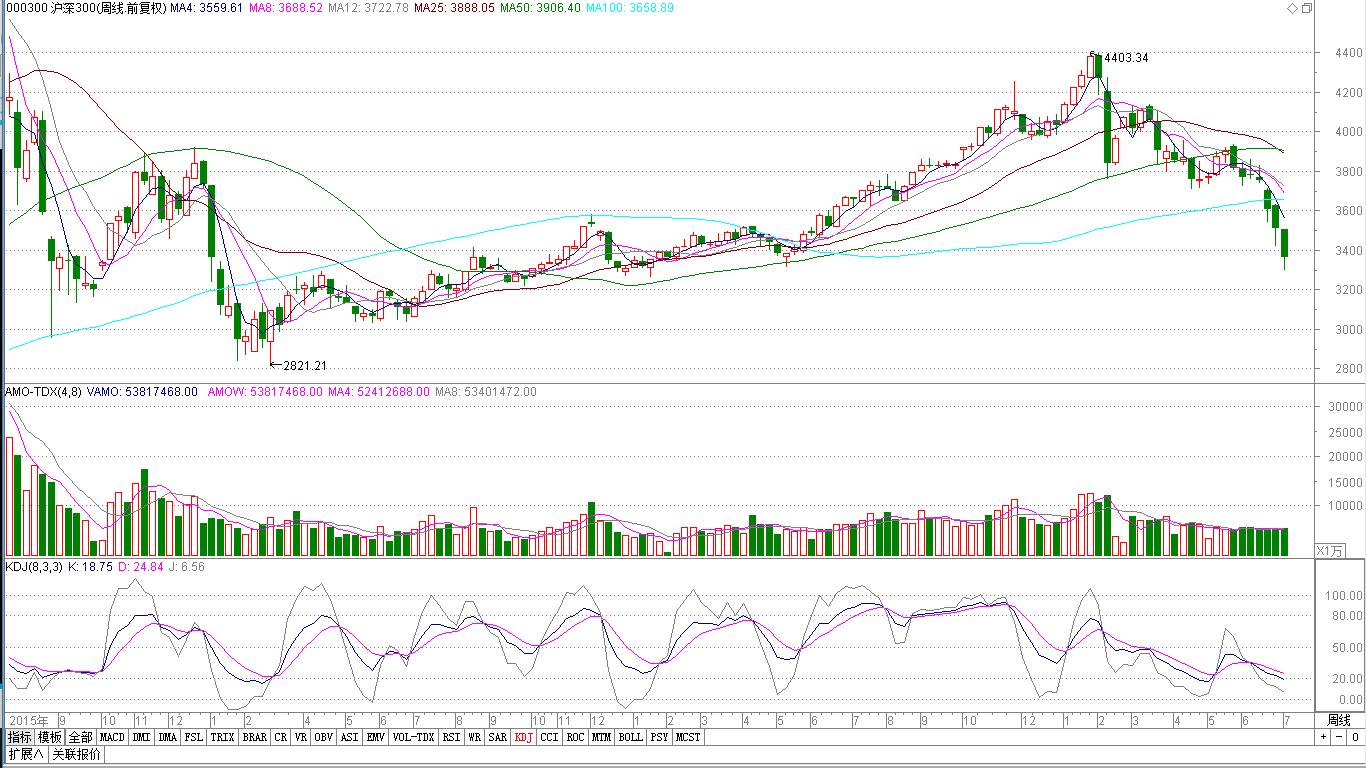Viewport: 1366px width, 768px height.
Task: Expand the 扩展∧ panel
Action: pyautogui.click(x=25, y=754)
